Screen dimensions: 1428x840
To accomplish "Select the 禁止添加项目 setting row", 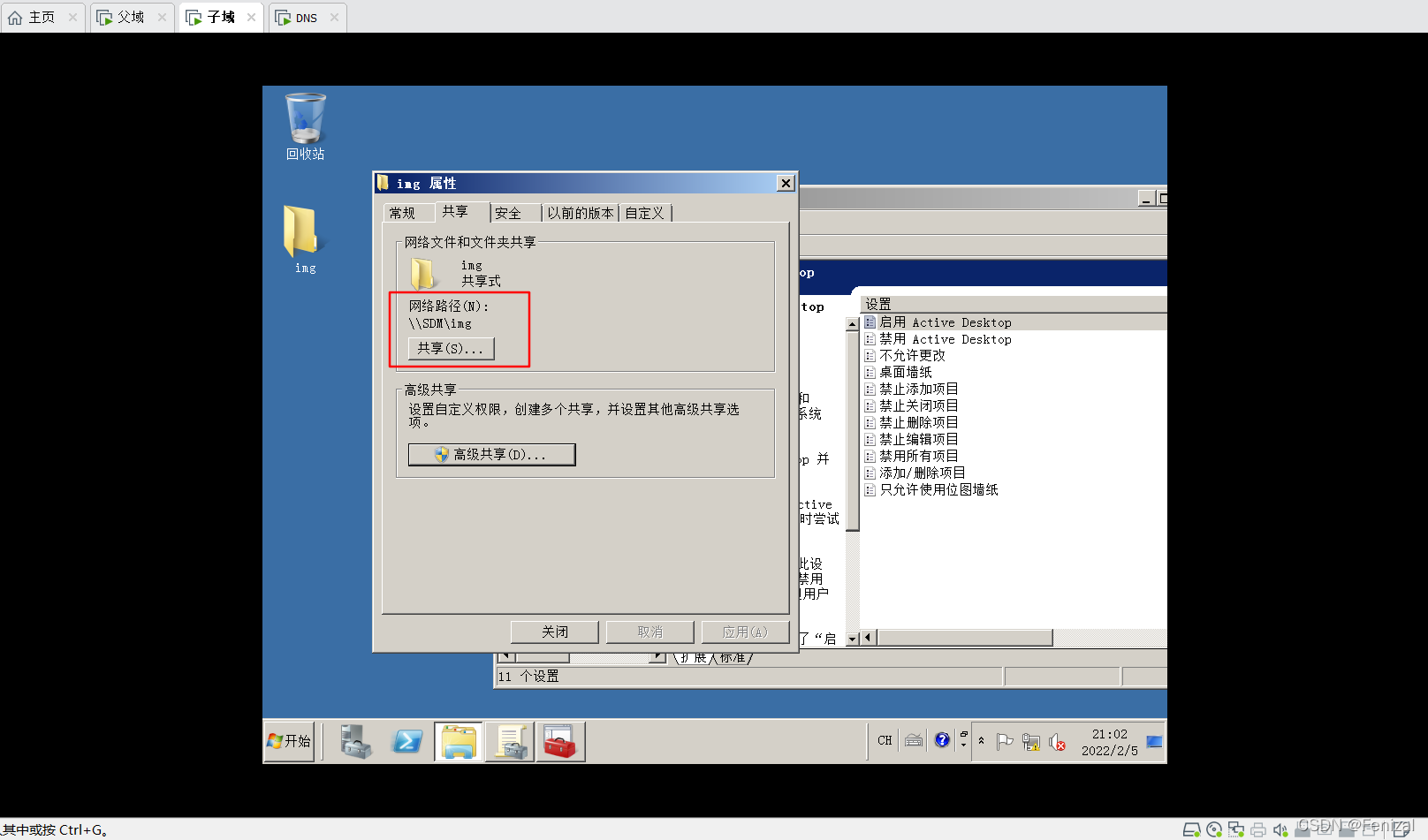I will [x=1014, y=390].
